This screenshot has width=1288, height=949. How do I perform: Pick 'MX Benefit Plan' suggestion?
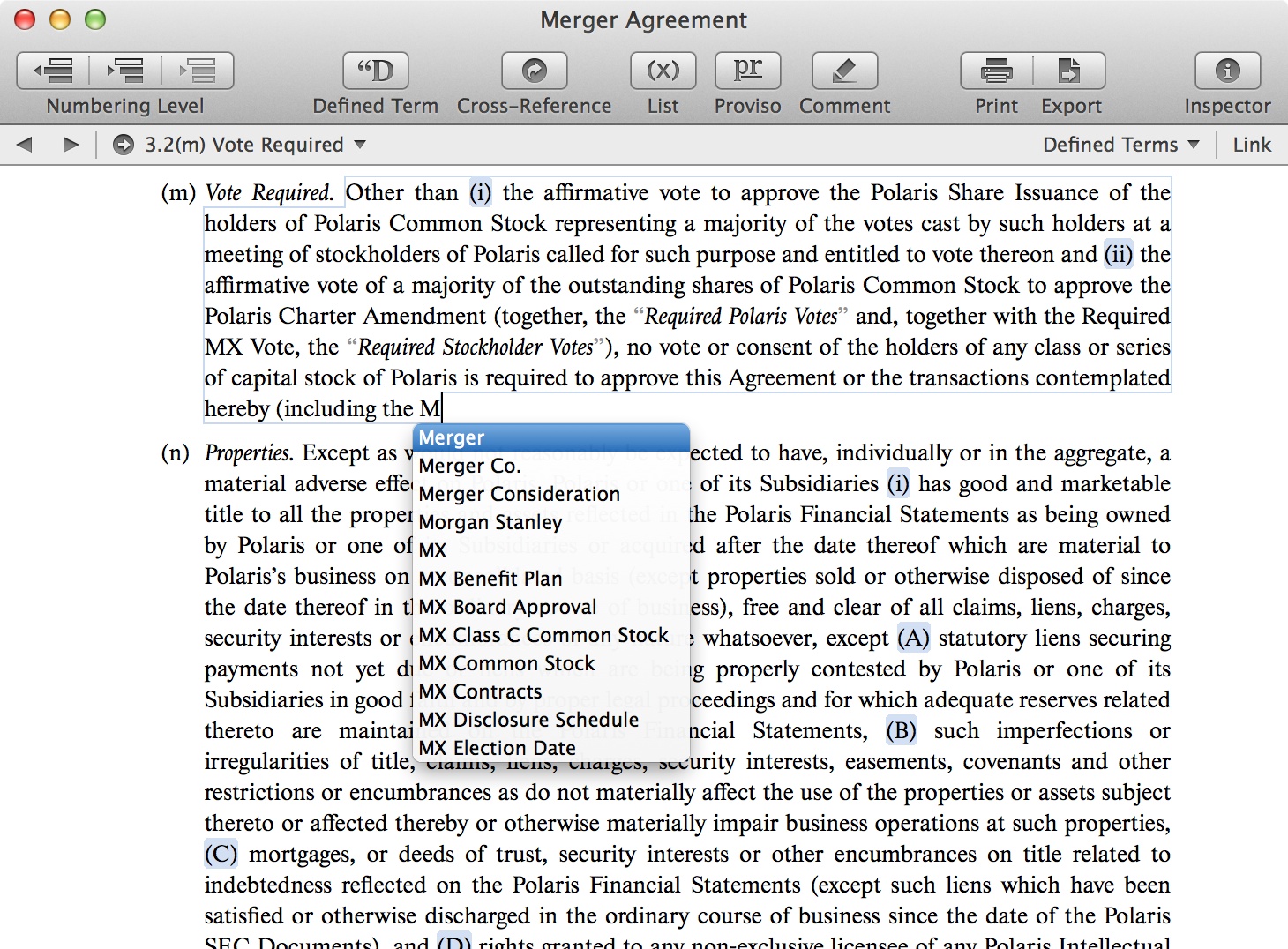(x=551, y=579)
